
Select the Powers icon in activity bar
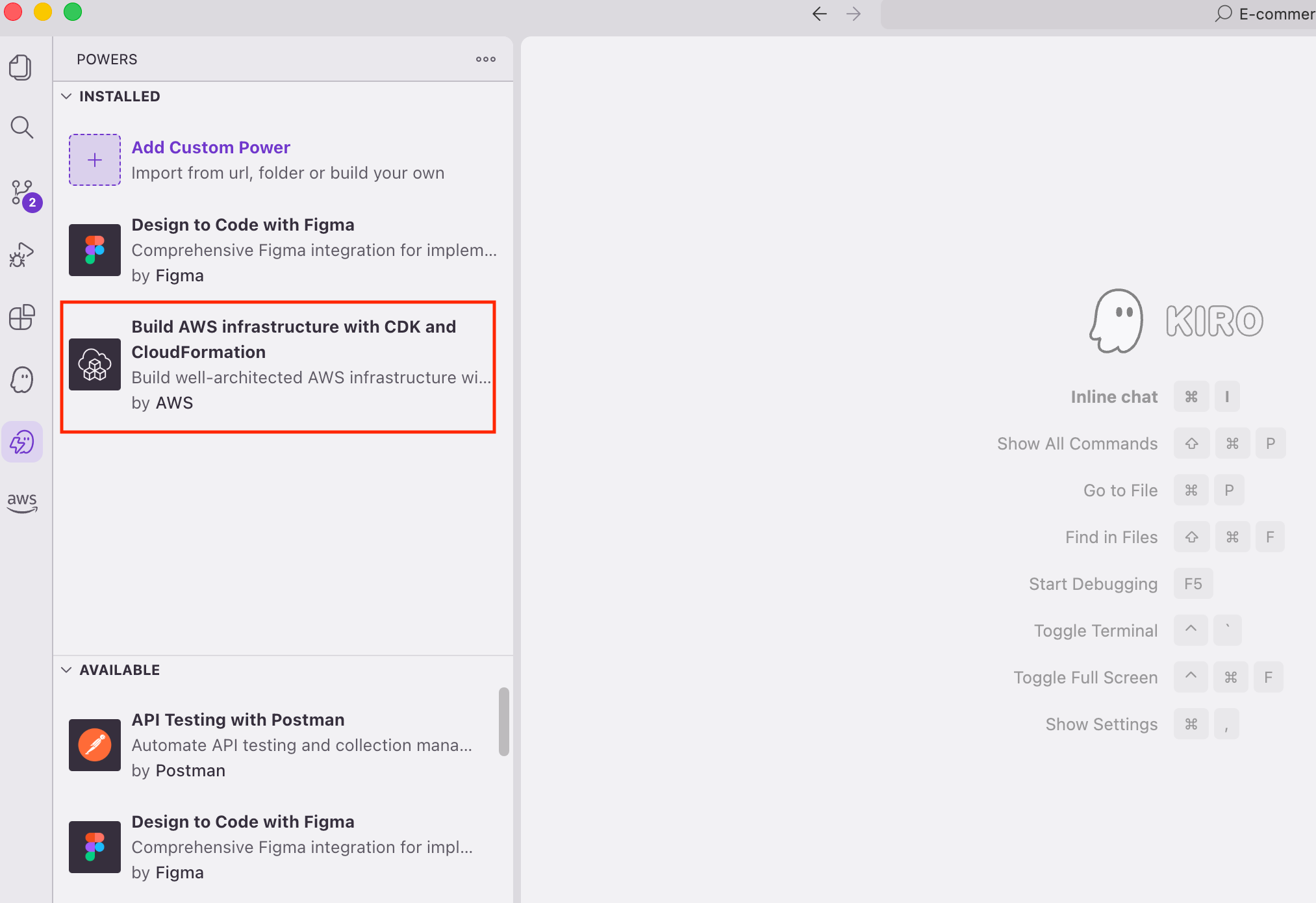tap(22, 442)
